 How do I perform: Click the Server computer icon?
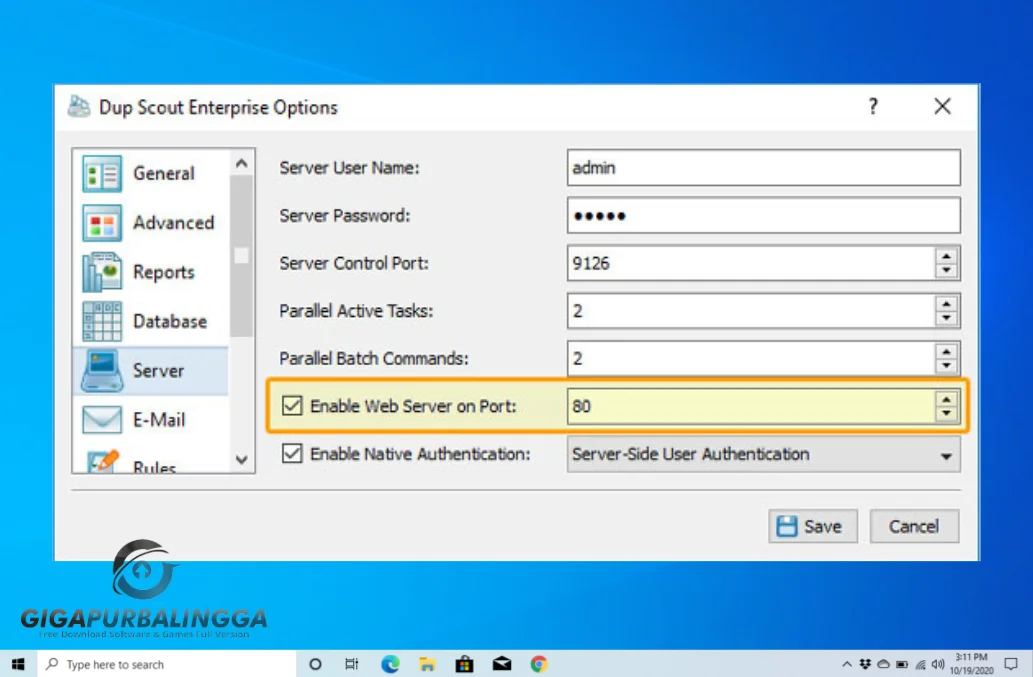pyautogui.click(x=101, y=371)
